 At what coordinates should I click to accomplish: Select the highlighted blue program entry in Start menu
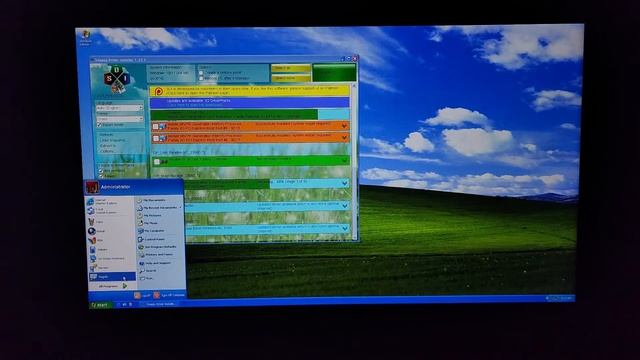coord(112,277)
